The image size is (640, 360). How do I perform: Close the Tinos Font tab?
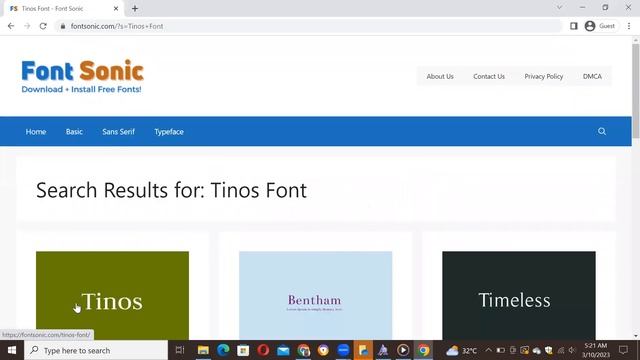click(x=116, y=8)
